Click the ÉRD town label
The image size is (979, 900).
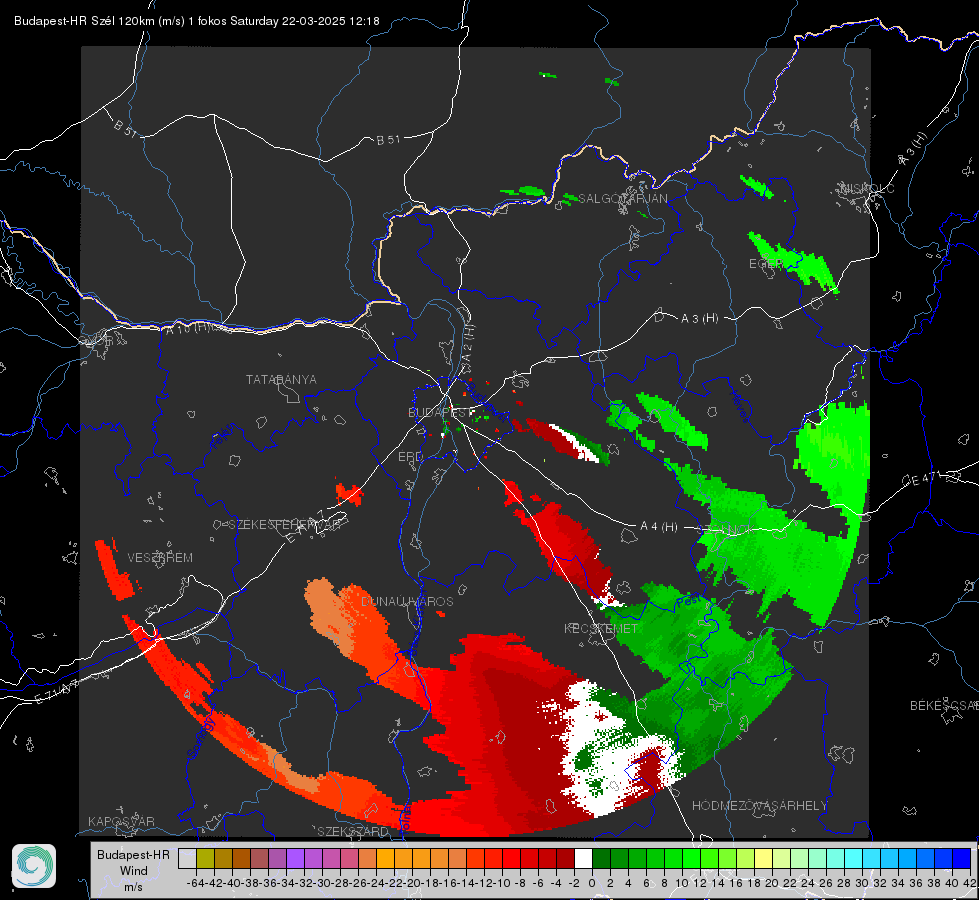tap(410, 457)
